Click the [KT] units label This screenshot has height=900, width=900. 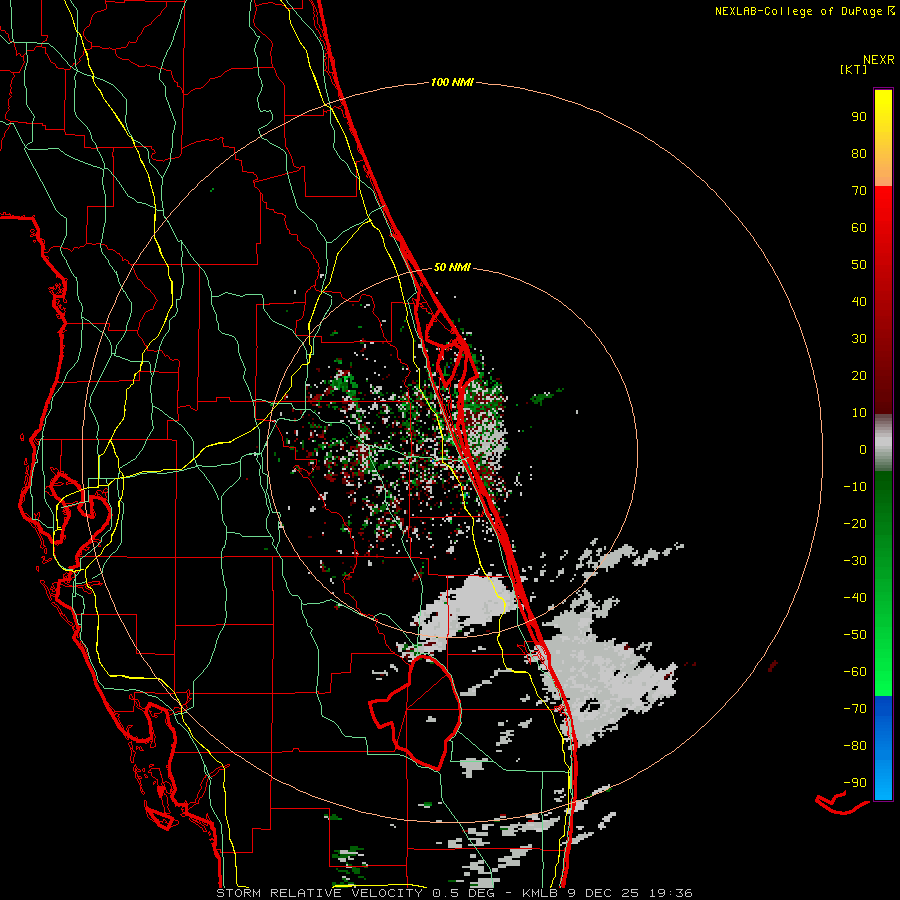coord(853,69)
